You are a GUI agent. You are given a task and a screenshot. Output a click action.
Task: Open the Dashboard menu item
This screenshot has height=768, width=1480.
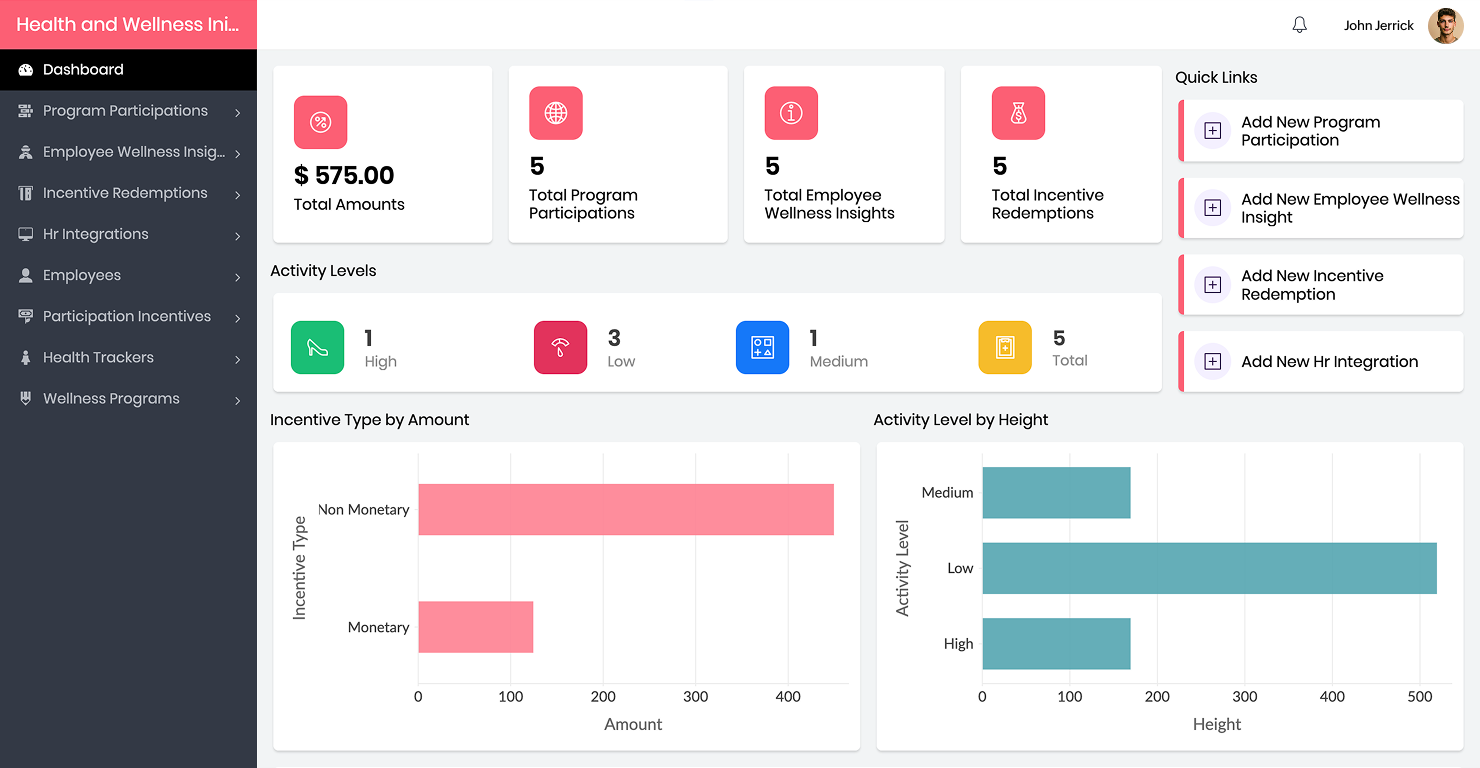[x=83, y=70]
